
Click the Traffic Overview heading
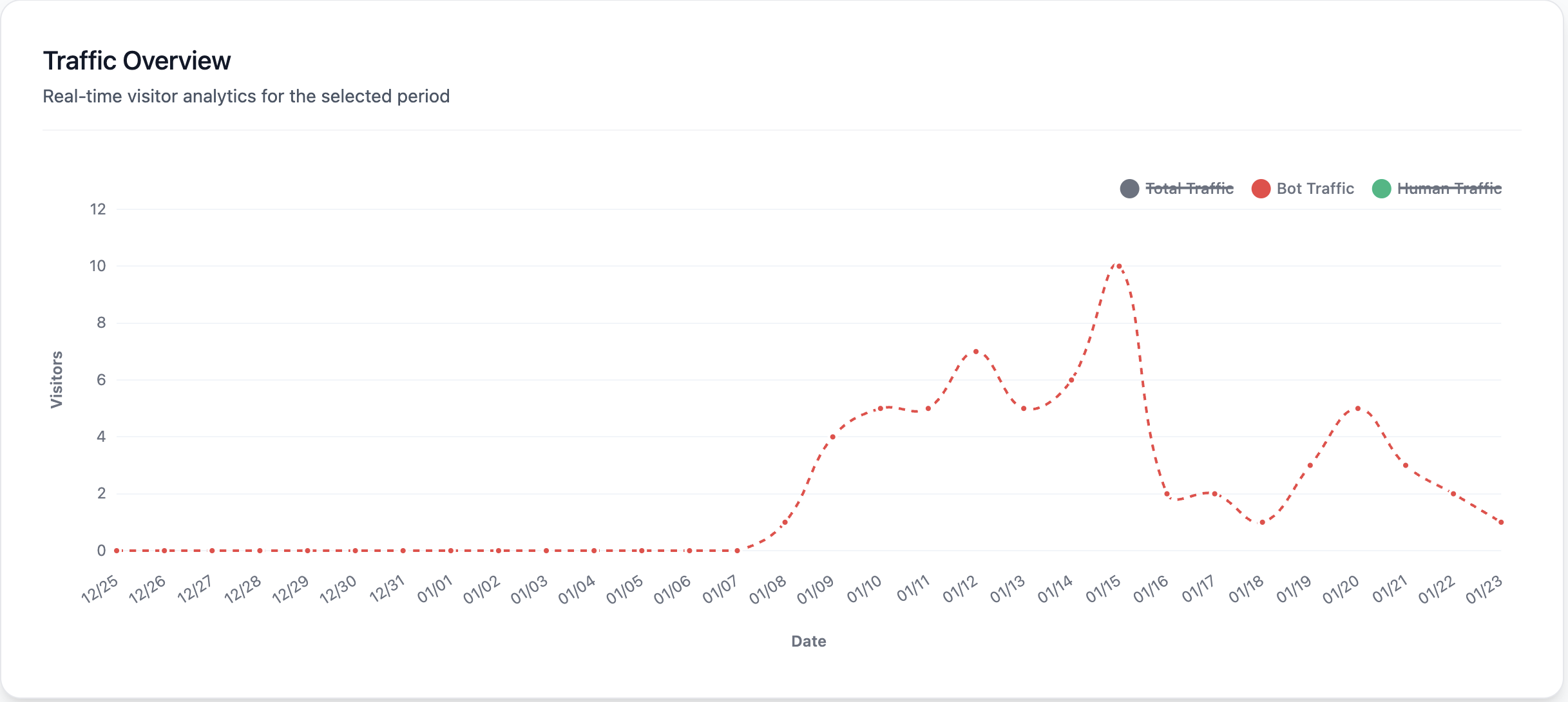pyautogui.click(x=137, y=61)
